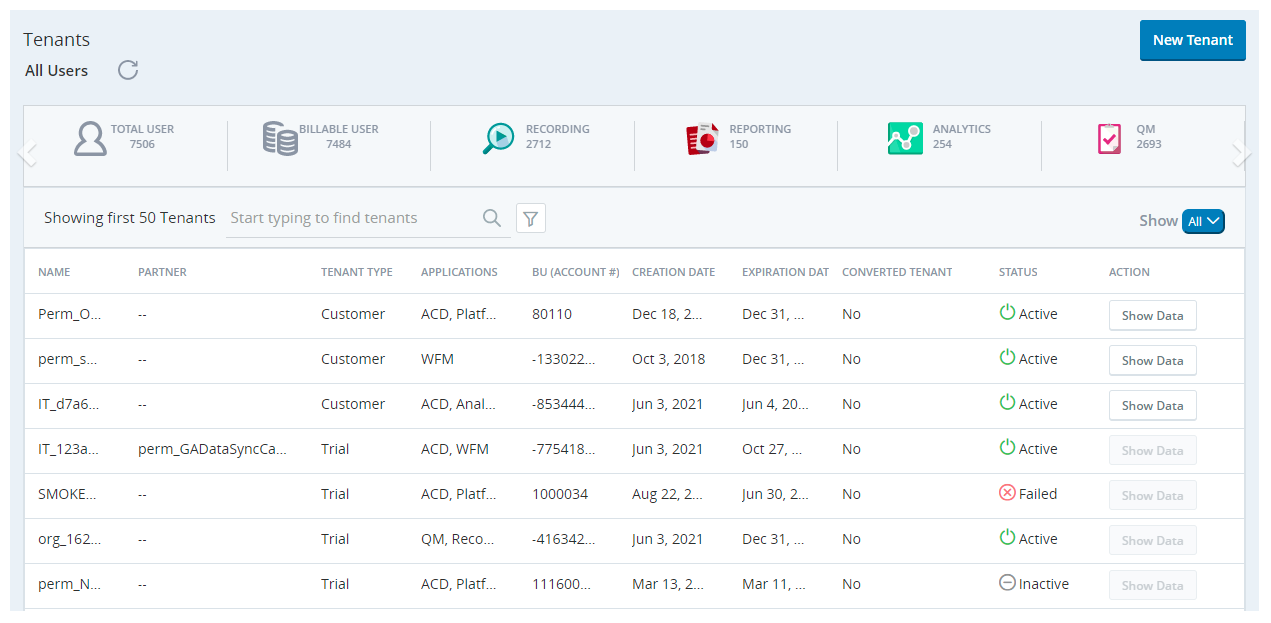Click the New Tenant button
This screenshot has height=623, width=1271.
[1192, 40]
